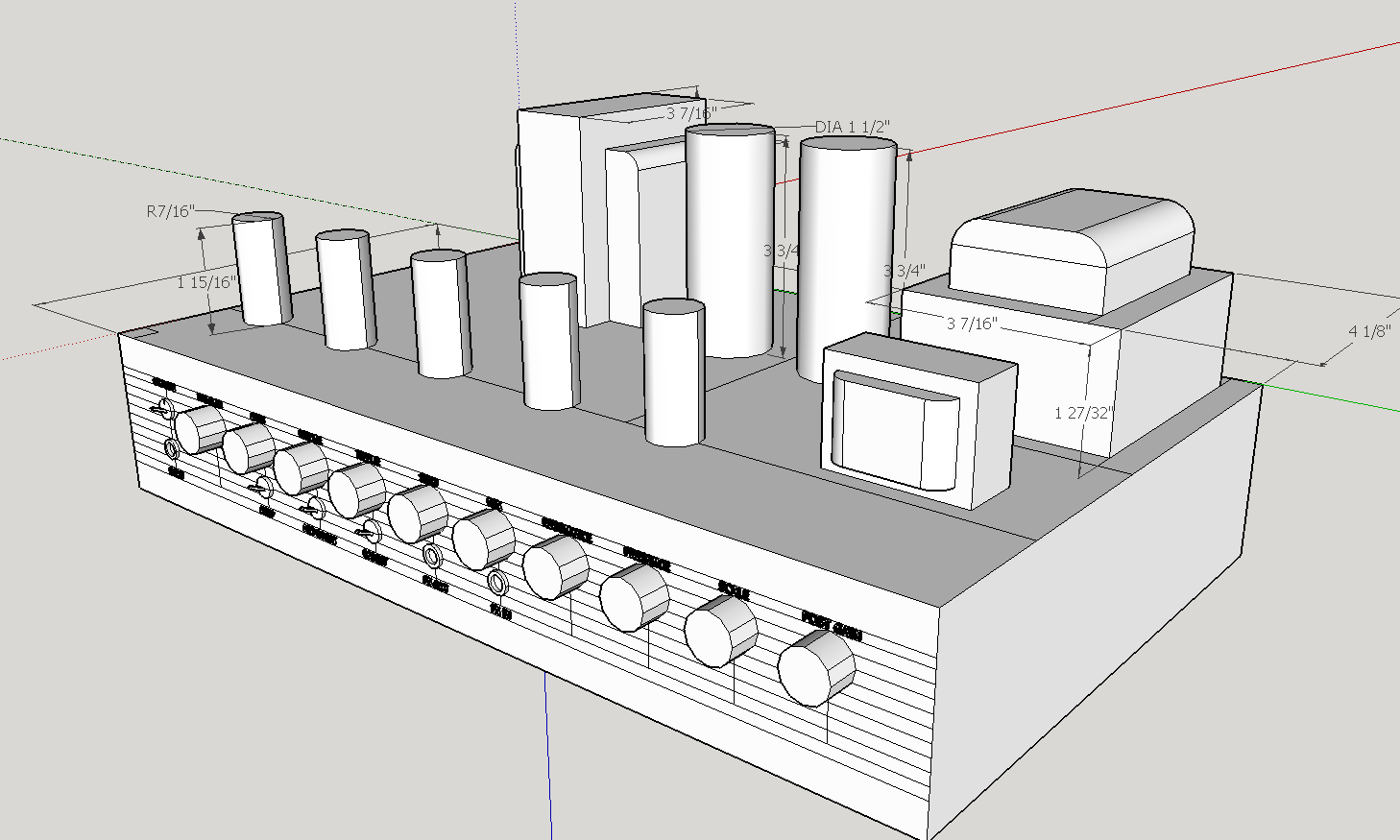1400x840 pixels.
Task: Flip the toggle switch below the fourth knob
Action: [369, 530]
